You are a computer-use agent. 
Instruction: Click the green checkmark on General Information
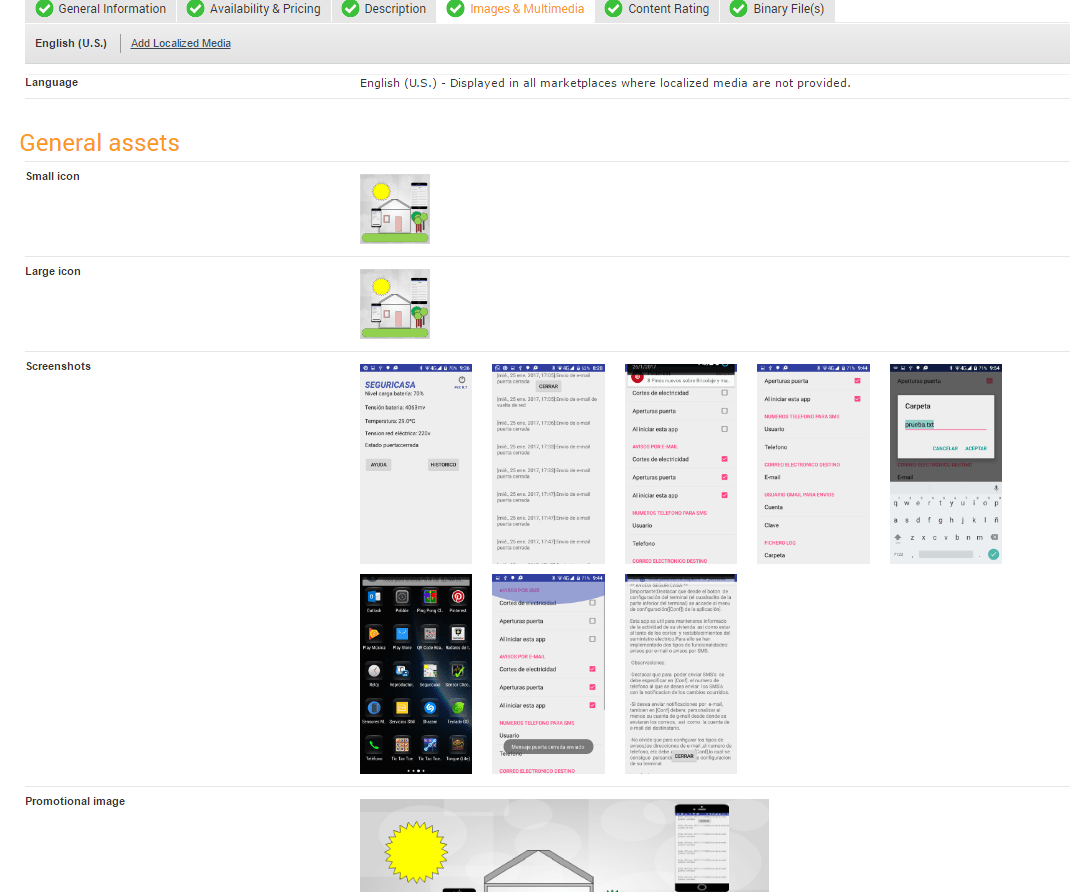[x=45, y=9]
